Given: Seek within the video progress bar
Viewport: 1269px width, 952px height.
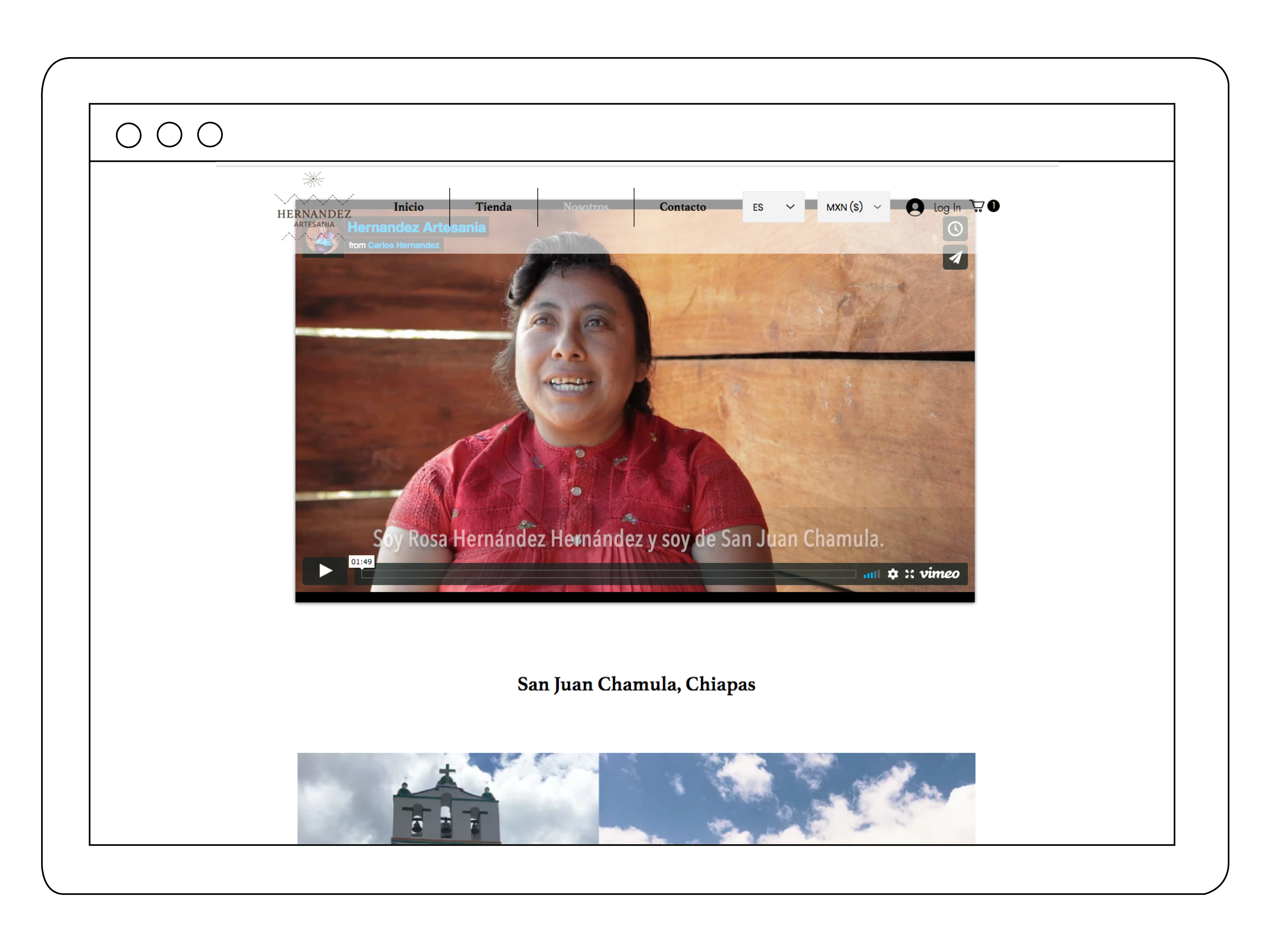Looking at the screenshot, I should point(608,574).
